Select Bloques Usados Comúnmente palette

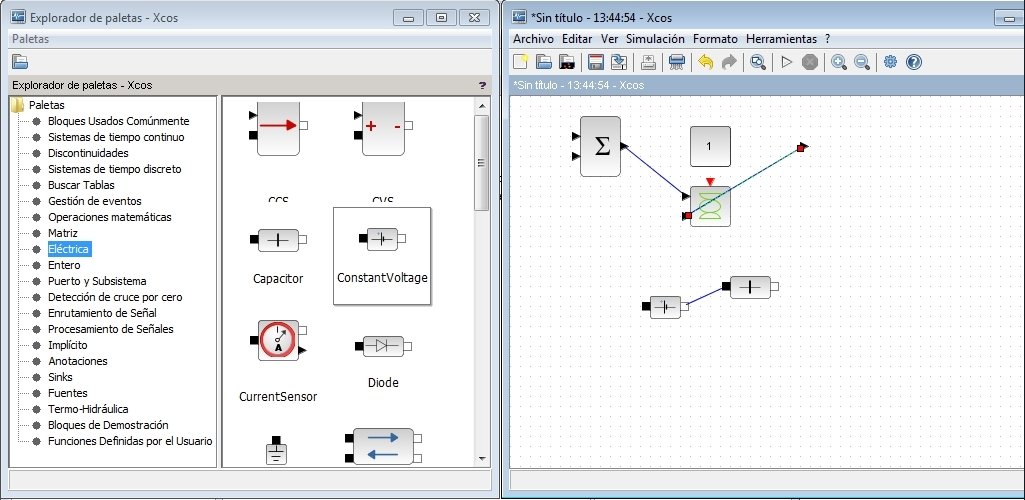pos(118,121)
